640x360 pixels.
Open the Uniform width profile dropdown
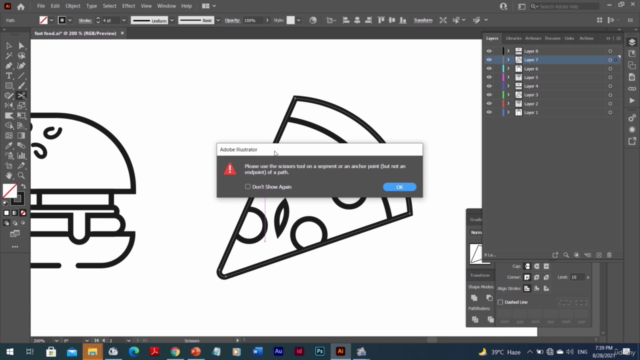click(x=172, y=20)
